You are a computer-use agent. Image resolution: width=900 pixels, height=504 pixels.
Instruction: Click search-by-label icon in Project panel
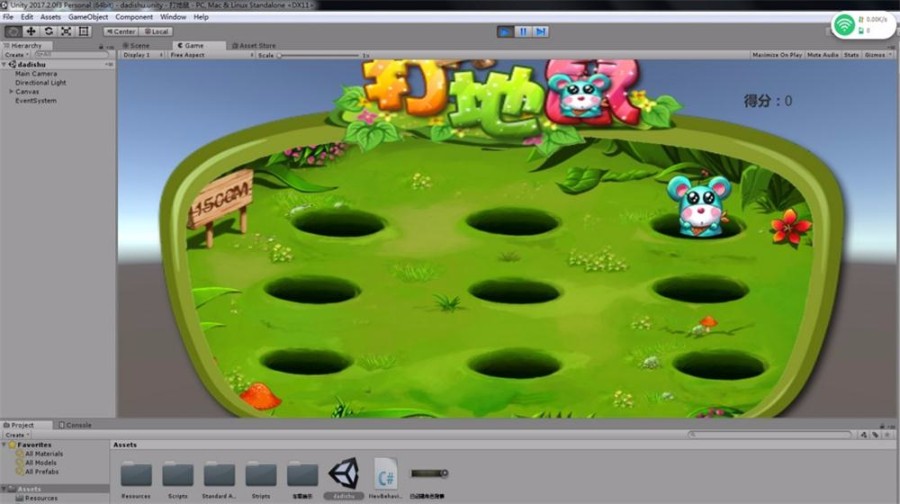pos(875,435)
